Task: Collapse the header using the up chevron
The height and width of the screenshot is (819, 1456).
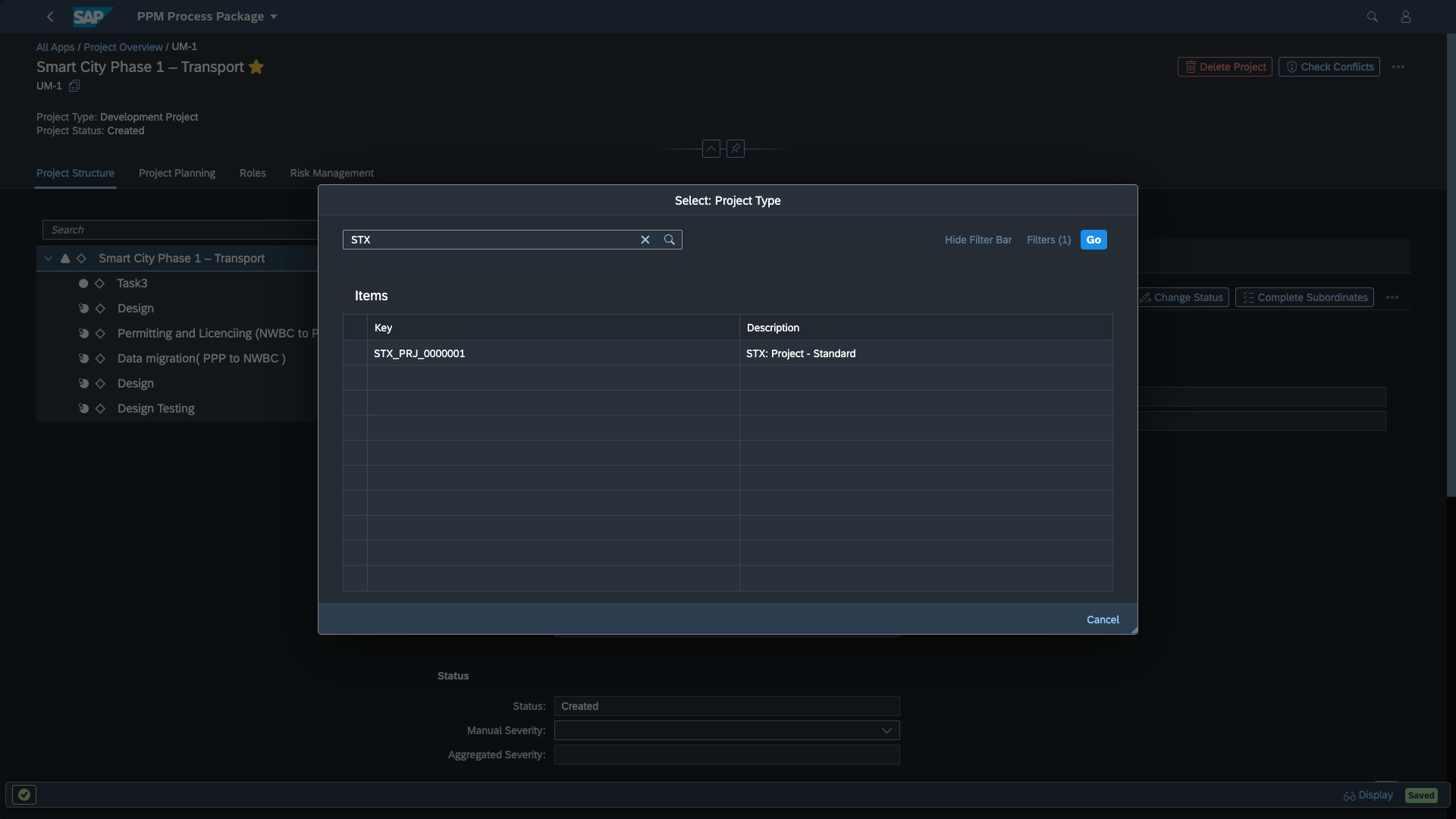Action: (x=711, y=149)
